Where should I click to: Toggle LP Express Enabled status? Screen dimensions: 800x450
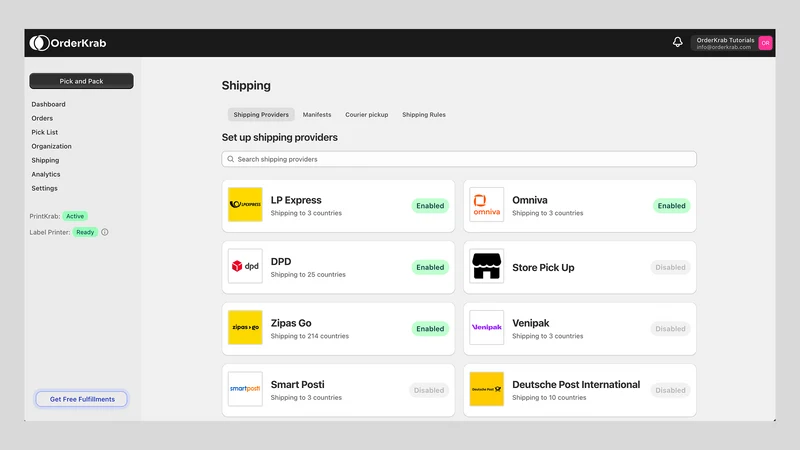(430, 206)
